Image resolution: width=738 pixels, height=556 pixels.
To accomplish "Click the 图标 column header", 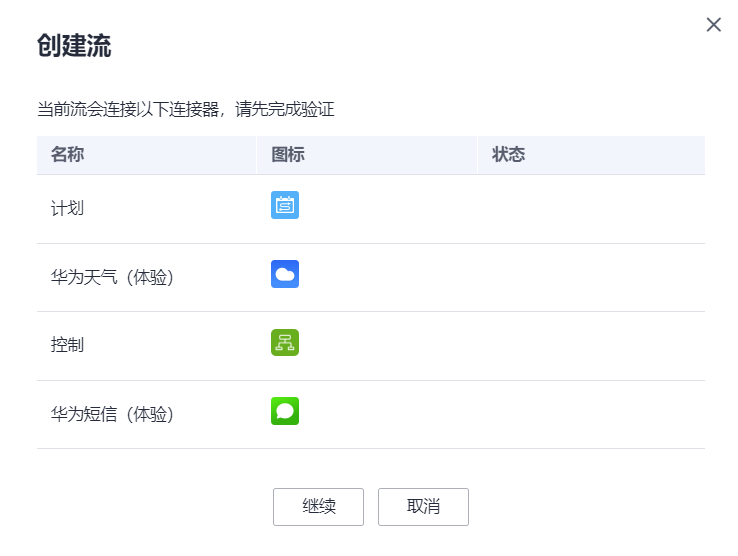I will click(288, 155).
